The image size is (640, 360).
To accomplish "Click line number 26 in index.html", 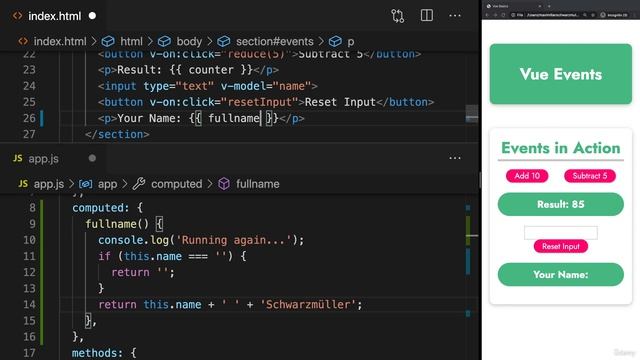I will [x=29, y=118].
